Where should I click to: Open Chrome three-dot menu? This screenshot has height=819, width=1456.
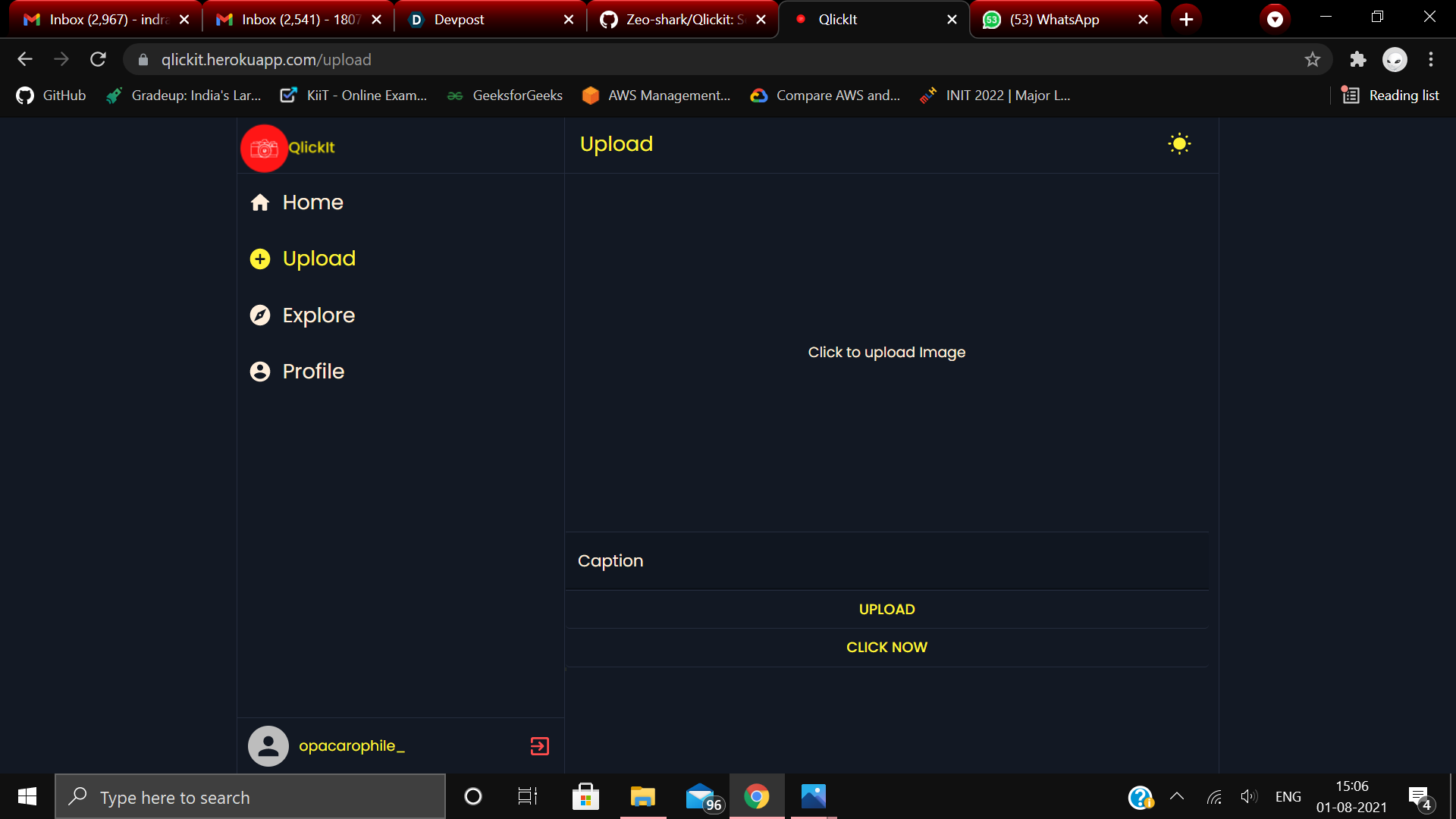pyautogui.click(x=1431, y=60)
